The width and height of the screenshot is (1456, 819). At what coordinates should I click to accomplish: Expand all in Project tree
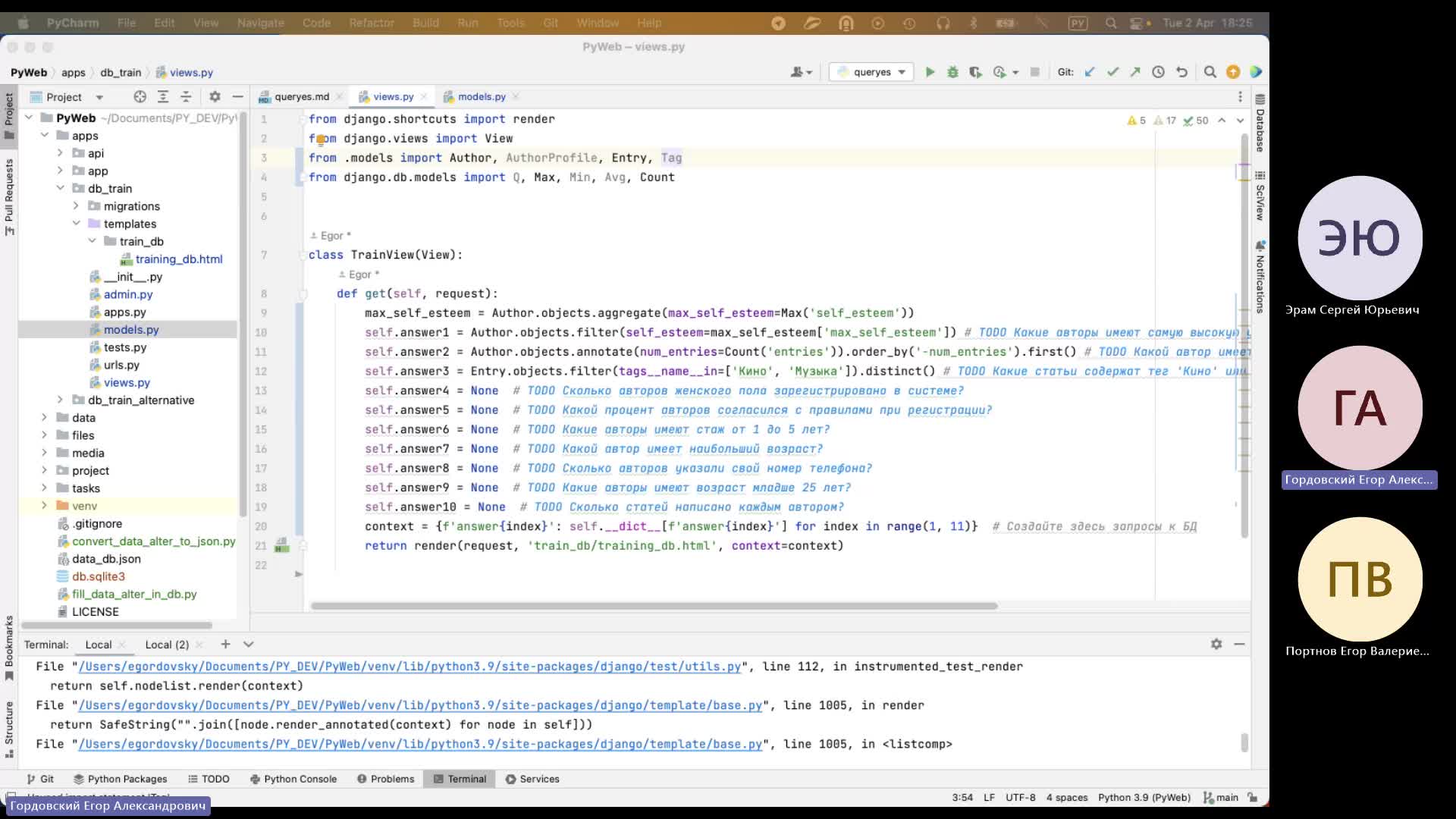coord(162,96)
